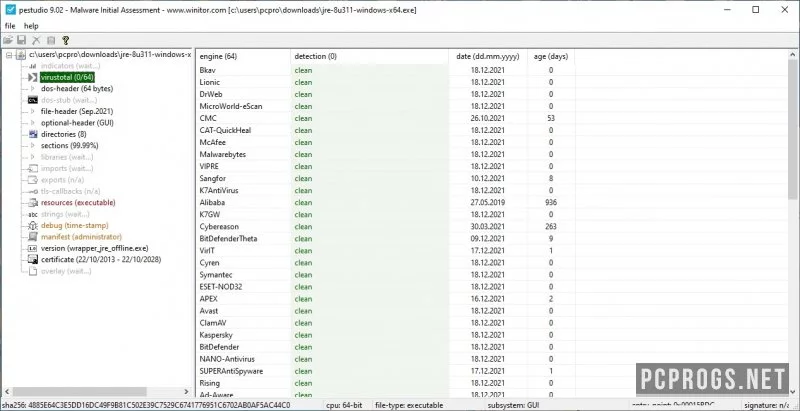Click the pestudio app icon in title bar
The image size is (800, 411).
tap(9, 10)
